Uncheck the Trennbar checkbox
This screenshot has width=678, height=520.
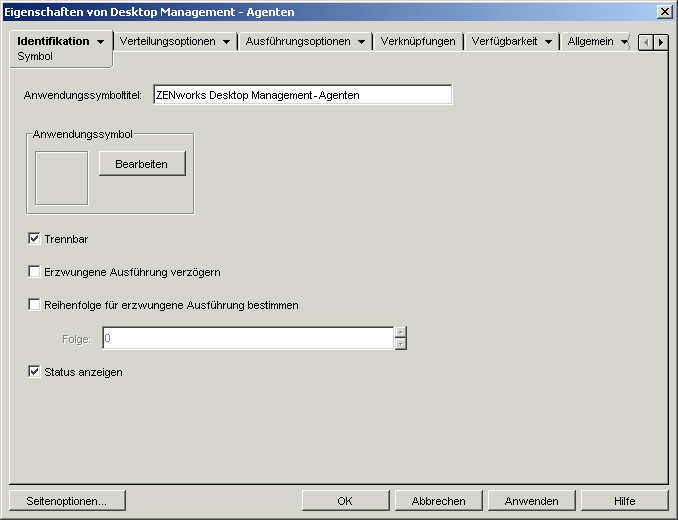point(34,239)
